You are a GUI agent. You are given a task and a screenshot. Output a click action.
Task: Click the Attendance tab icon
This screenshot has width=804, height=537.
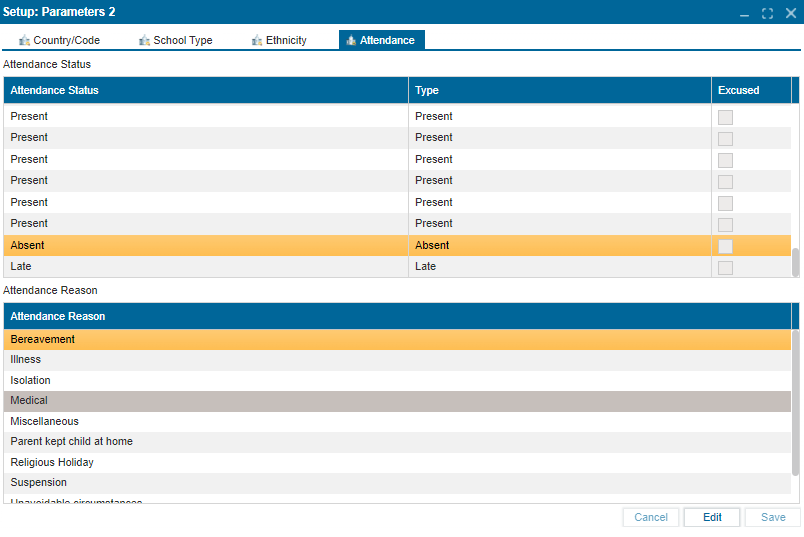point(351,40)
